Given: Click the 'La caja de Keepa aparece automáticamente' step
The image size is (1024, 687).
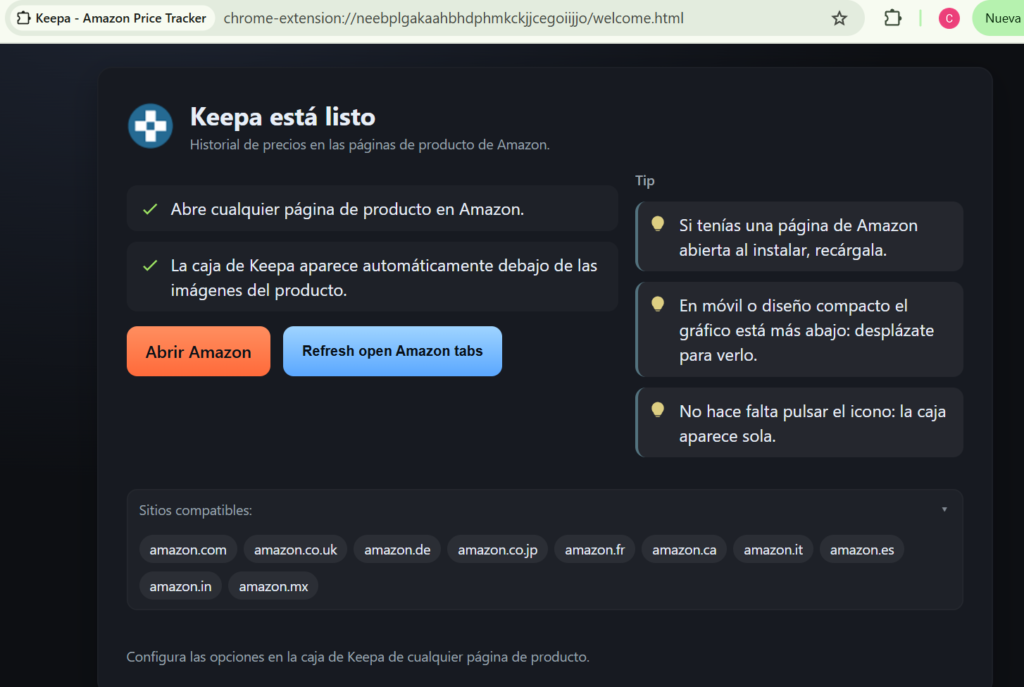Looking at the screenshot, I should [x=372, y=277].
